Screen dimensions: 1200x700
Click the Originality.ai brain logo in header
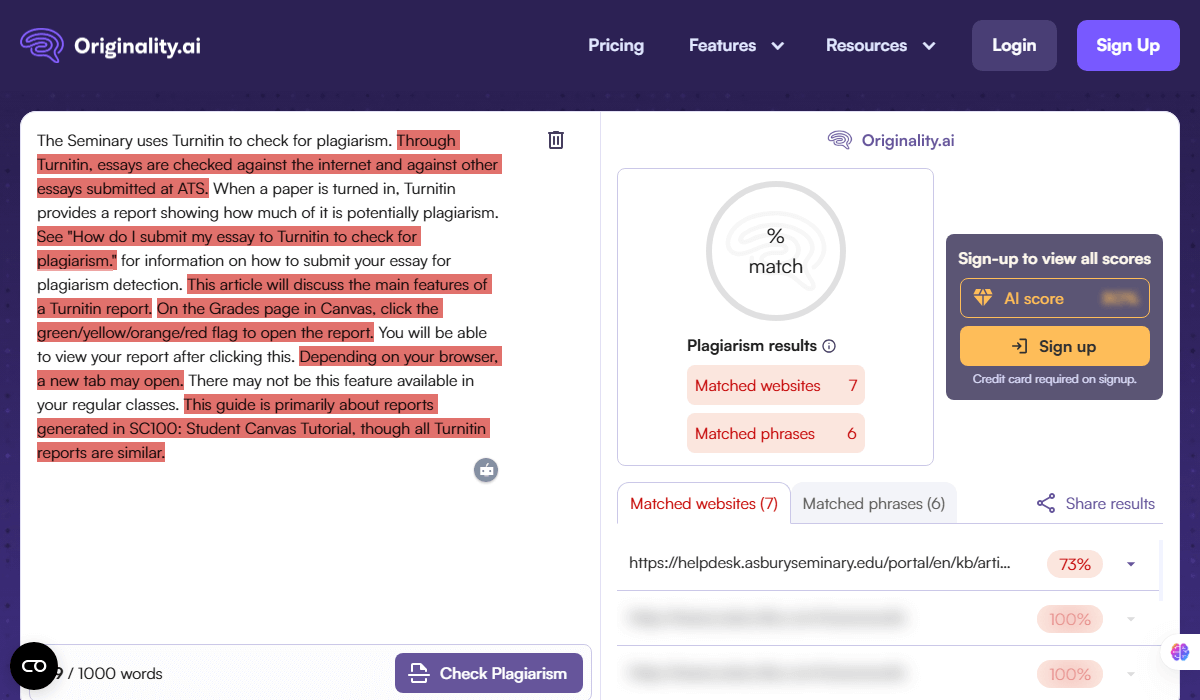(x=42, y=45)
